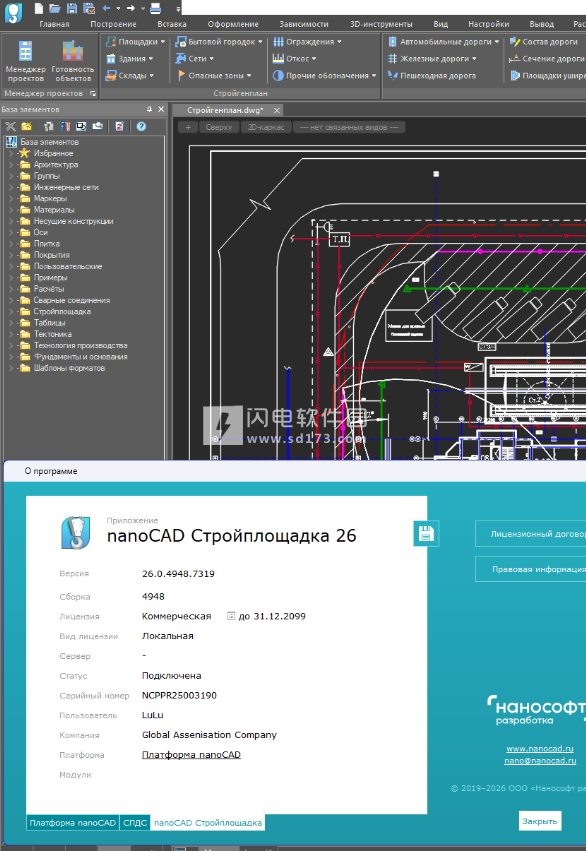The width and height of the screenshot is (586, 851).
Task: Click the plus button on viewport bar
Action: 188,128
